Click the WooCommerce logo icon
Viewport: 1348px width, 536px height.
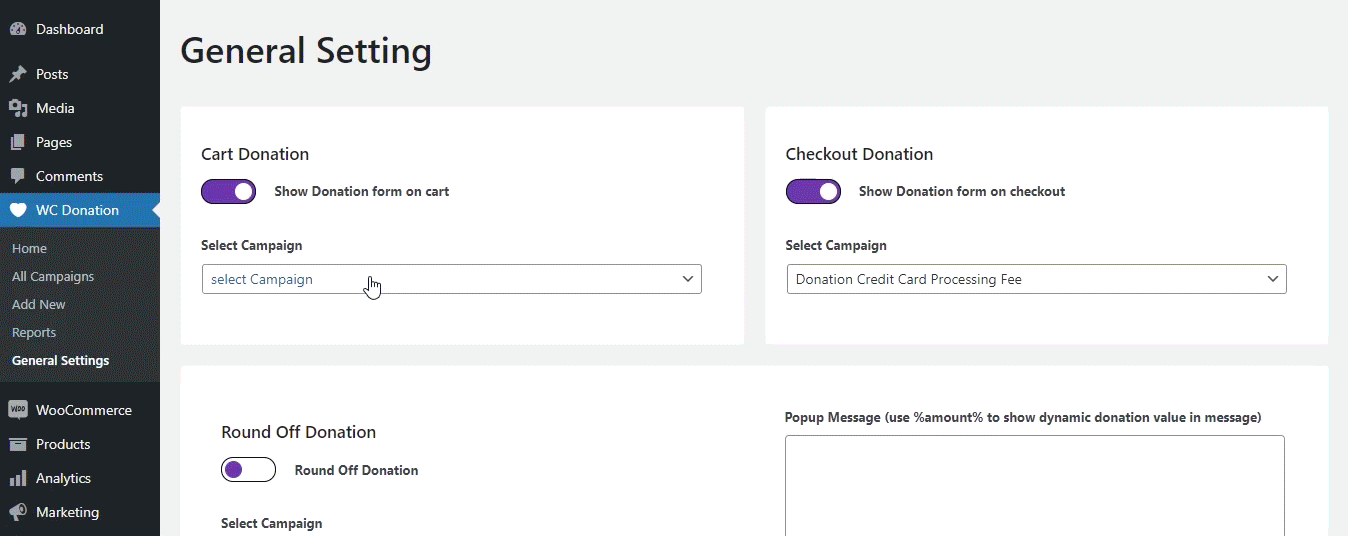point(18,410)
